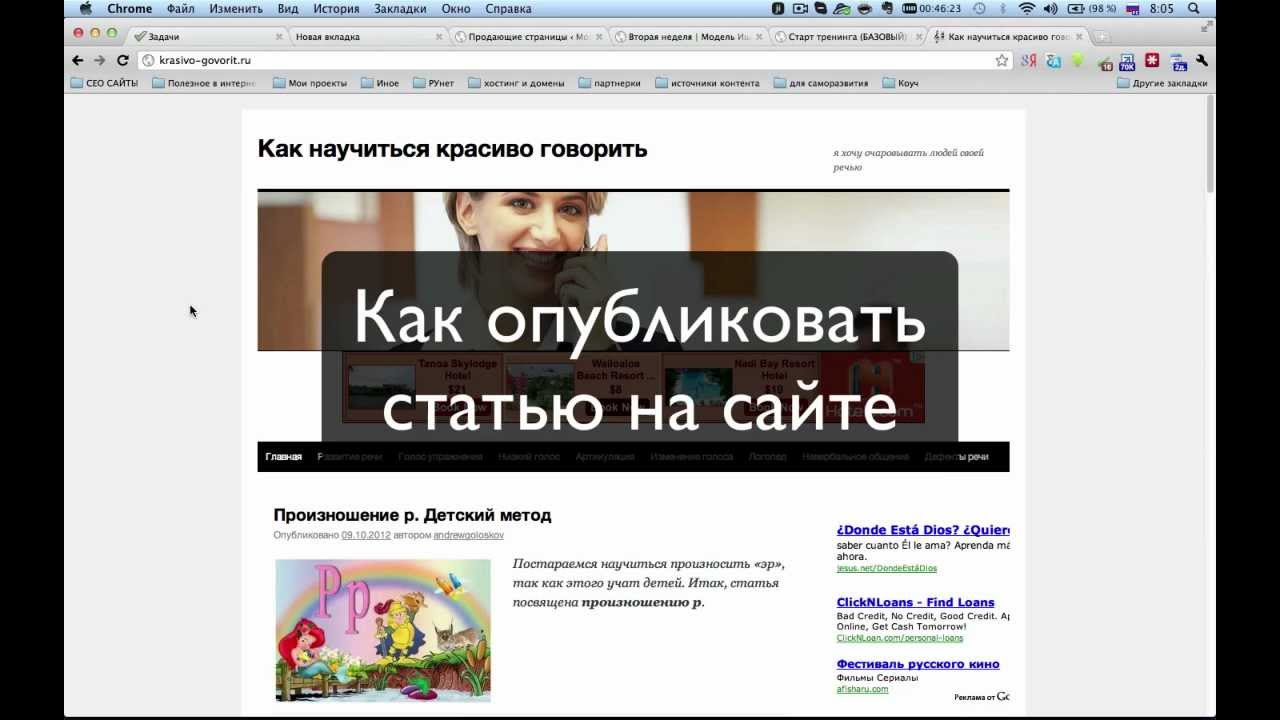Switch to the Старт тренинга tab
The height and width of the screenshot is (720, 1280).
(848, 37)
